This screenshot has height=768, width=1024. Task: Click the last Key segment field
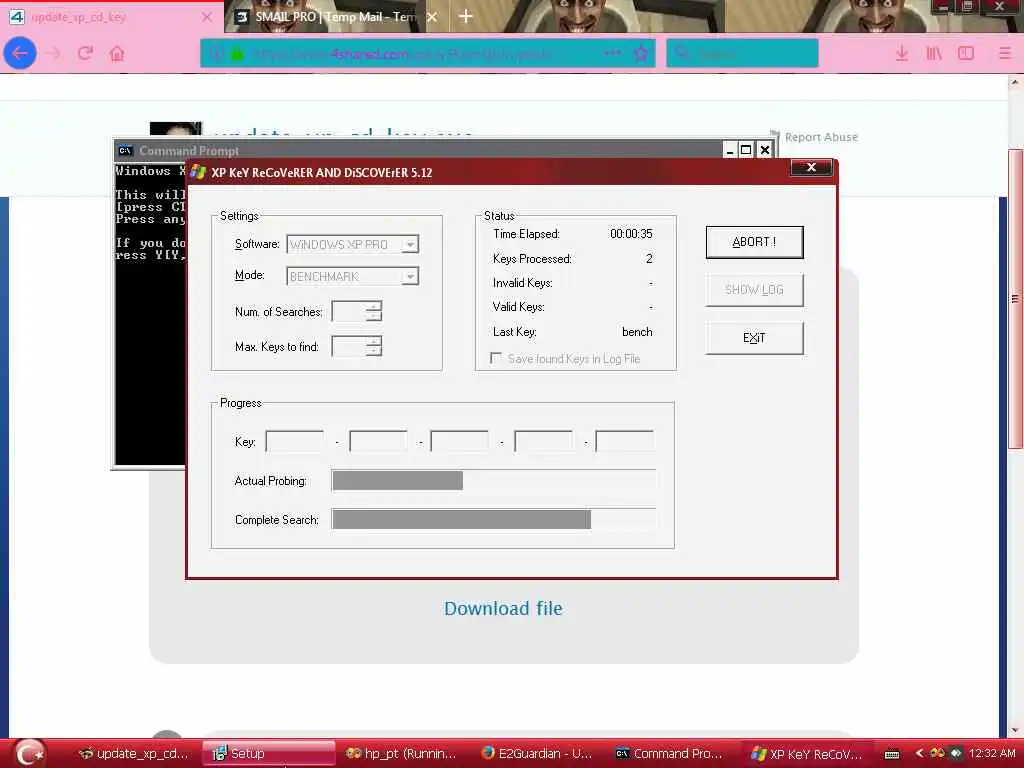pyautogui.click(x=624, y=441)
